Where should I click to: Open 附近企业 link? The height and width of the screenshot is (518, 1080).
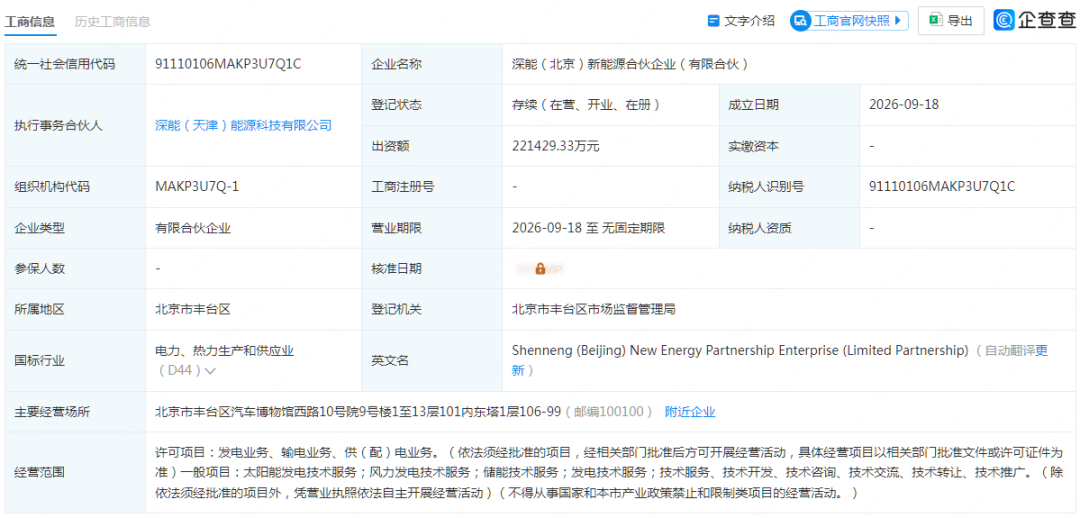pyautogui.click(x=690, y=412)
